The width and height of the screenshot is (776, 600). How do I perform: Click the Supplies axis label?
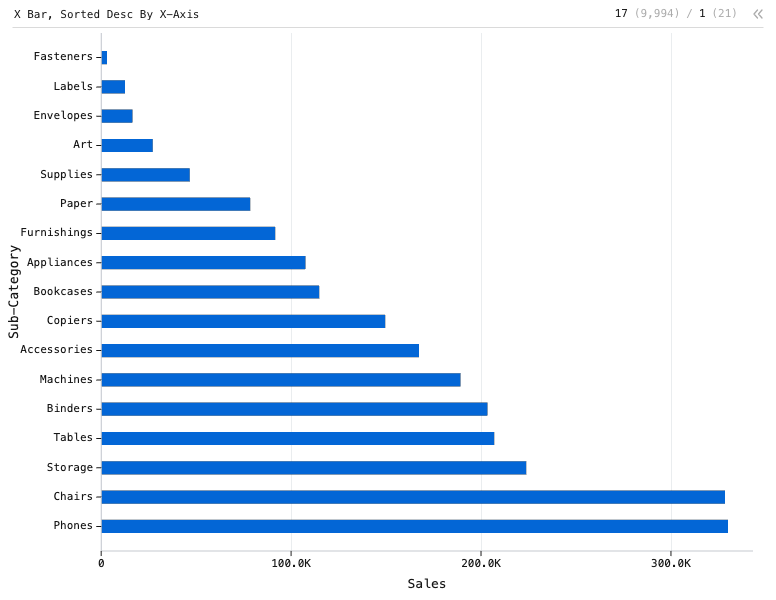(x=66, y=174)
